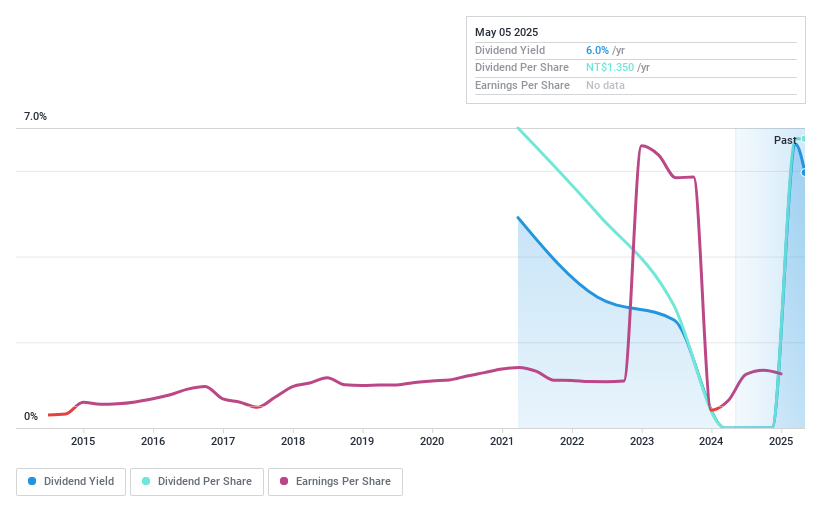Toggle the Dividend Yield legend button

point(71,481)
